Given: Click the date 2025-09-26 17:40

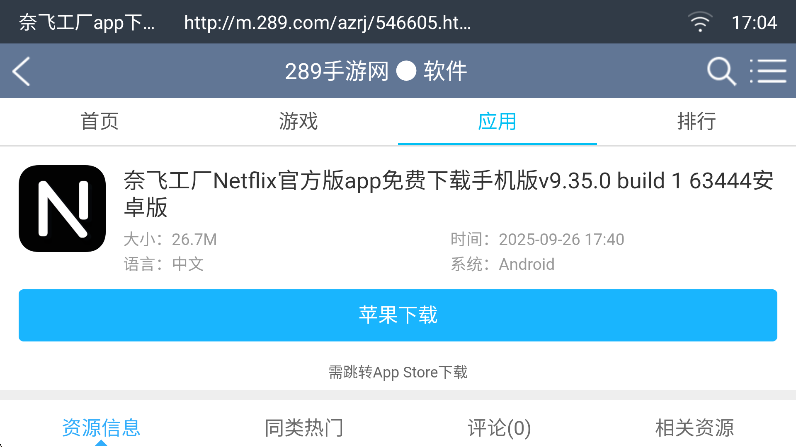Looking at the screenshot, I should click(x=561, y=239).
